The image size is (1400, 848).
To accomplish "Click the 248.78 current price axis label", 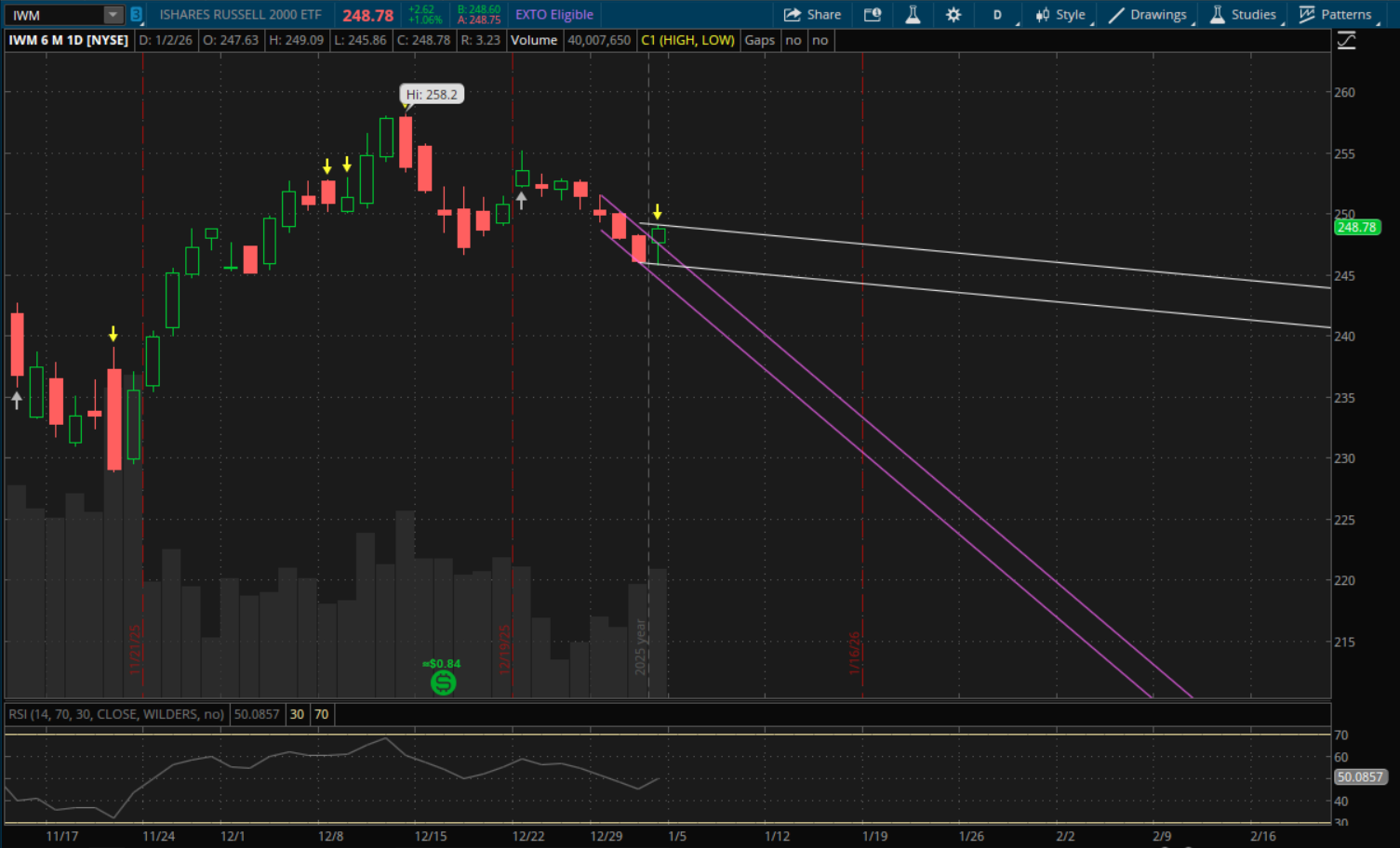I will (1356, 227).
